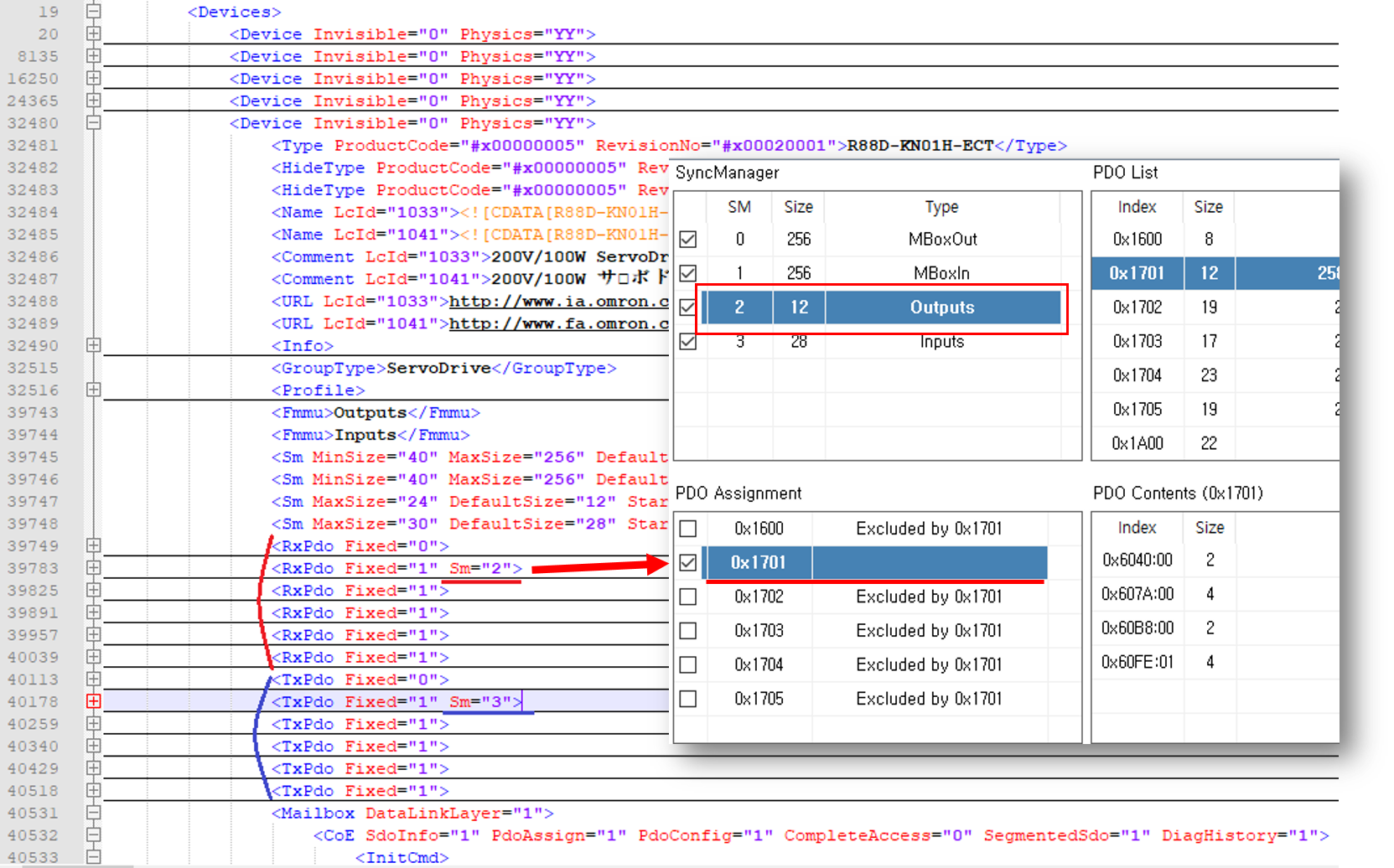1394x868 pixels.
Task: Select 0x6040:00 entry in PDO Contents
Action: (x=1137, y=560)
